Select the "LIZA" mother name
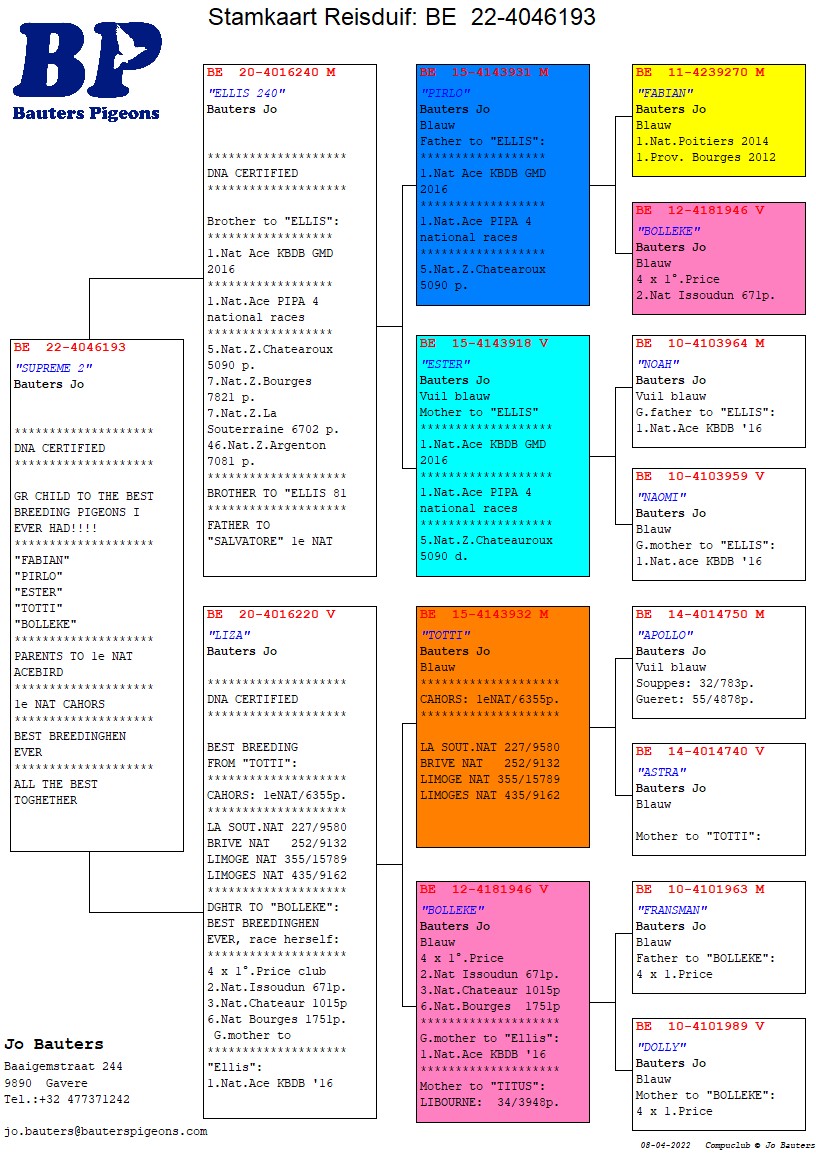Viewport: 816px width, 1172px height. click(228, 635)
